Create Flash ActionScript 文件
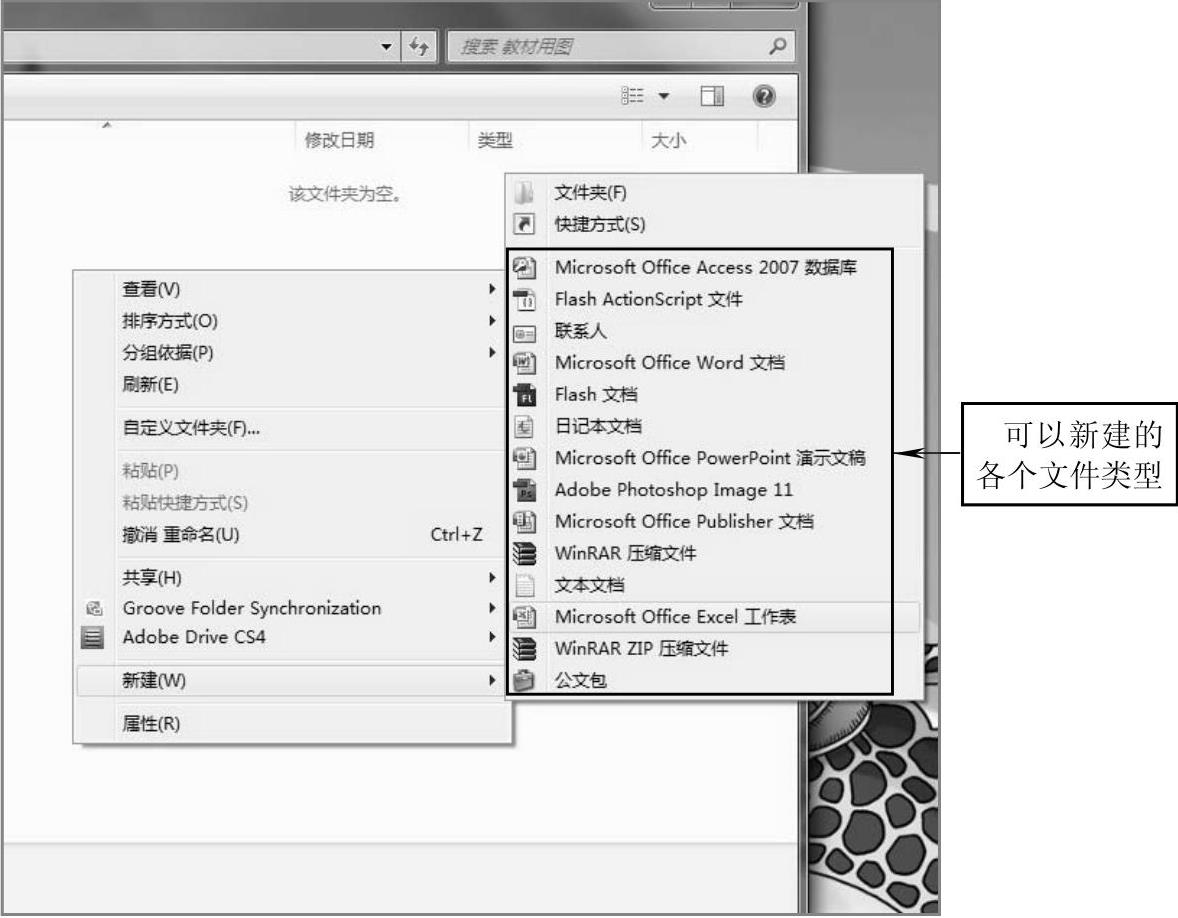Viewport: 1178px width, 918px height. (x=714, y=299)
